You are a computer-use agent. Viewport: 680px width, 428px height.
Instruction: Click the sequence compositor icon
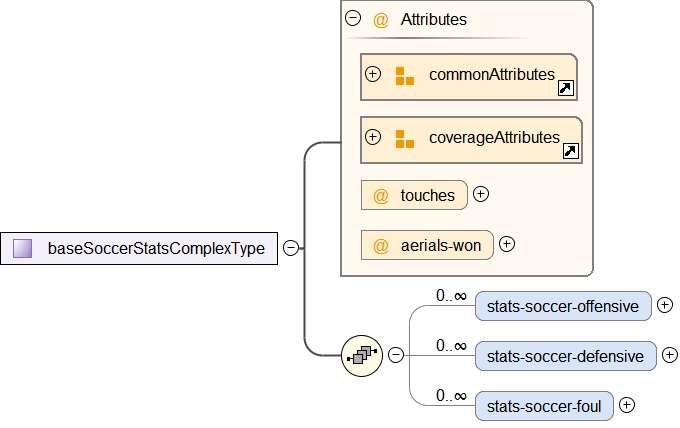point(362,354)
